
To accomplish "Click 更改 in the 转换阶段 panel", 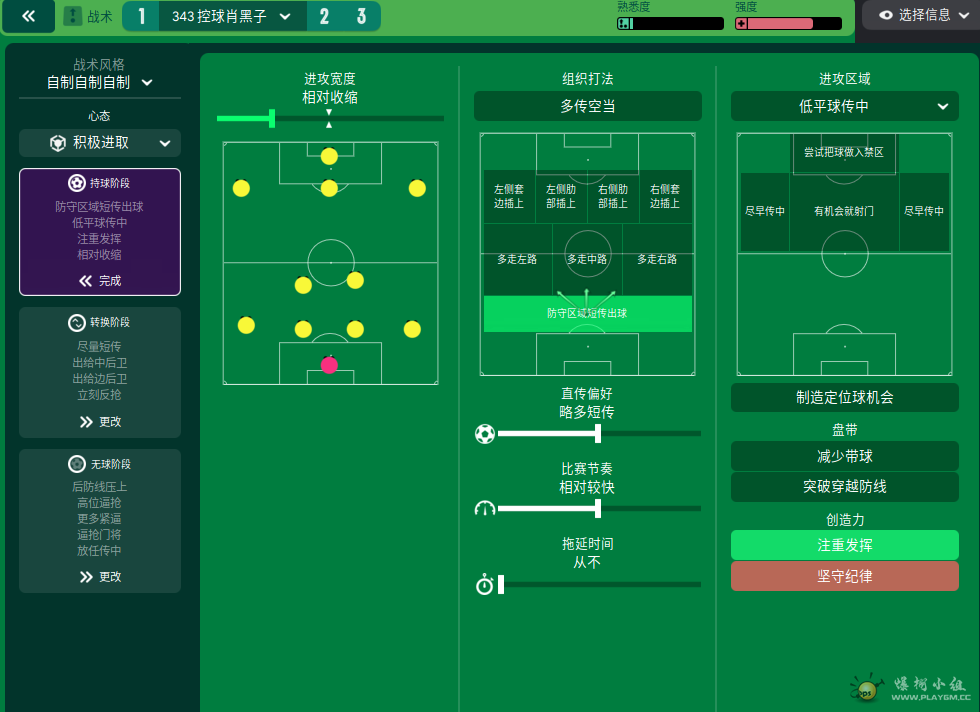I will (x=100, y=422).
